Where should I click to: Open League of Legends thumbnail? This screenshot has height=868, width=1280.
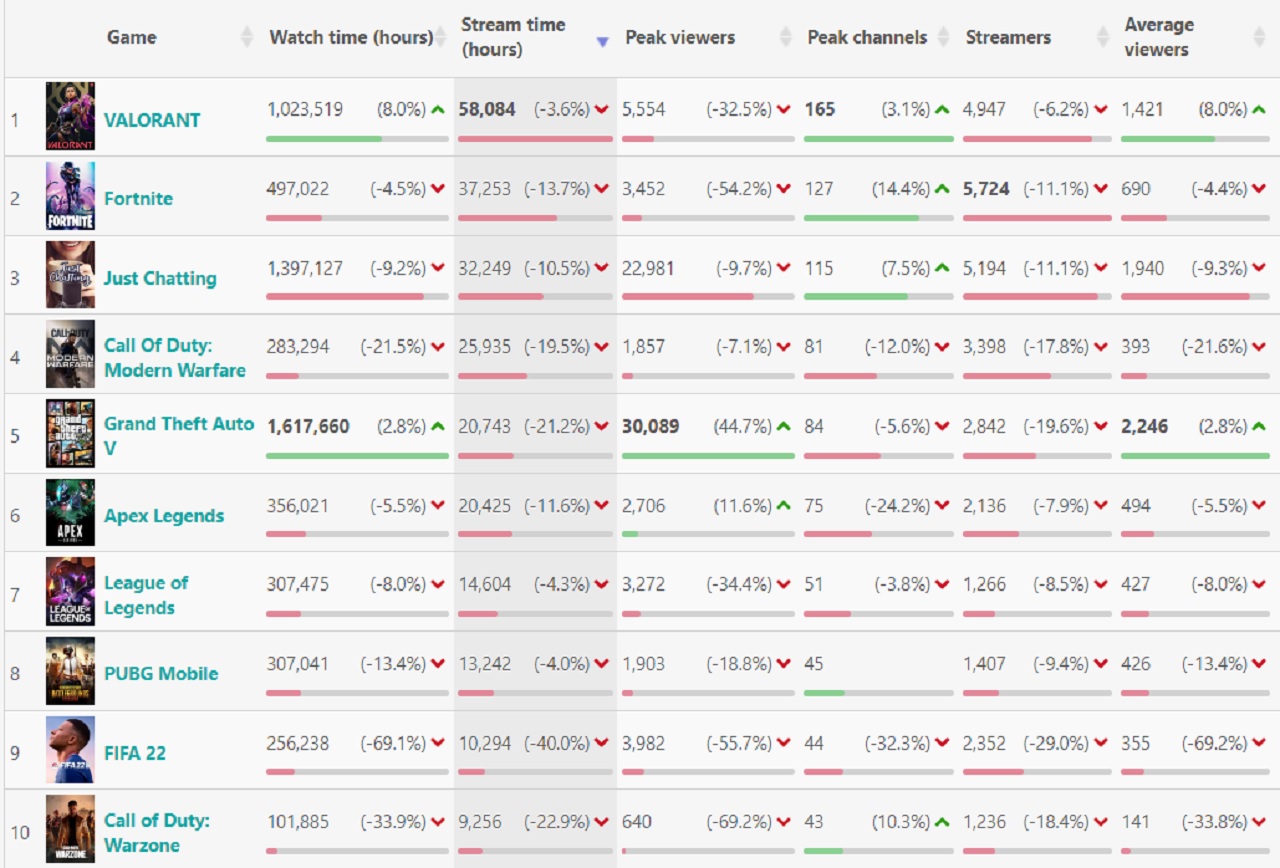coord(70,591)
